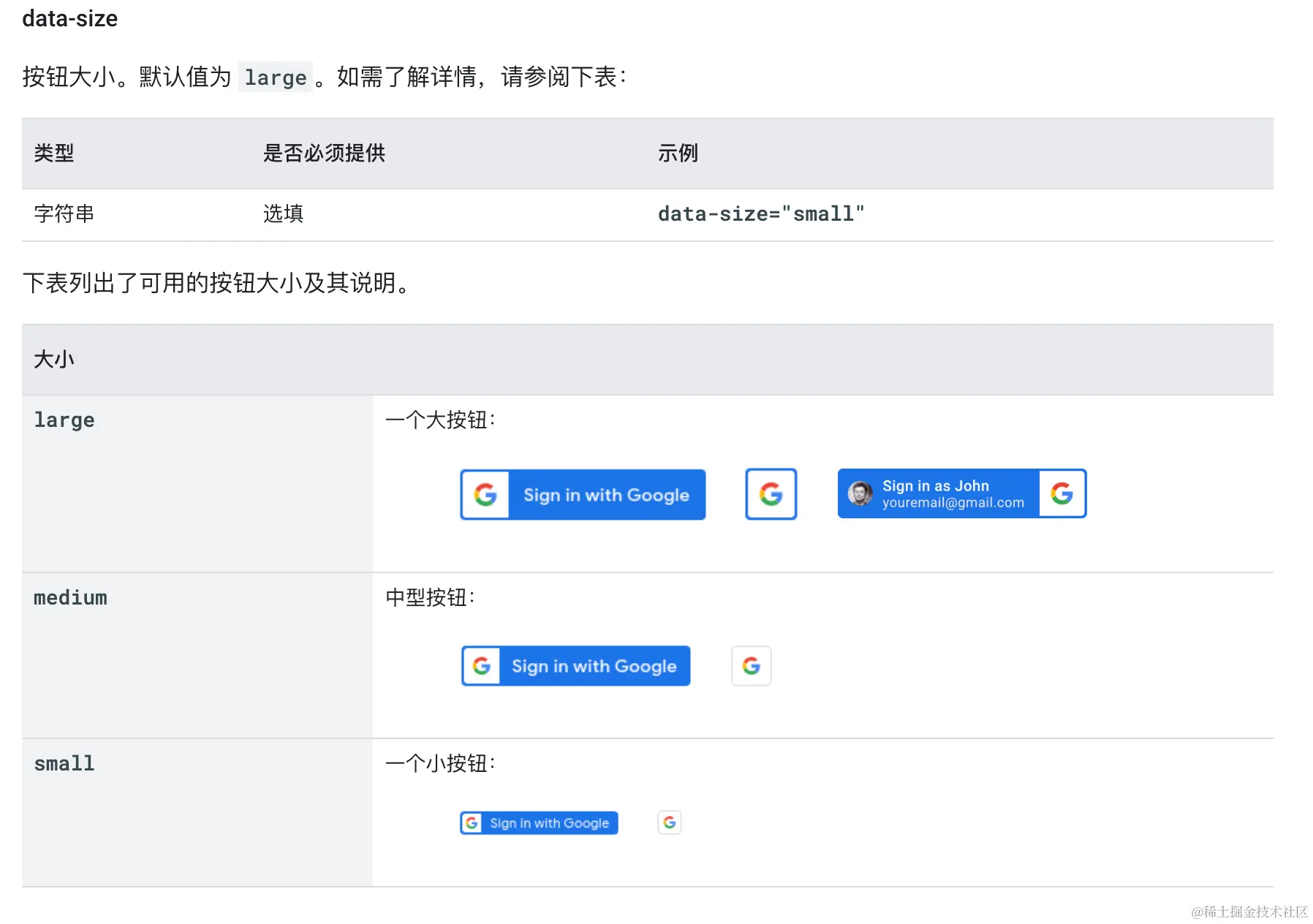This screenshot has height=924, width=1313.
Task: Click the '类型' column header
Action: (x=54, y=153)
